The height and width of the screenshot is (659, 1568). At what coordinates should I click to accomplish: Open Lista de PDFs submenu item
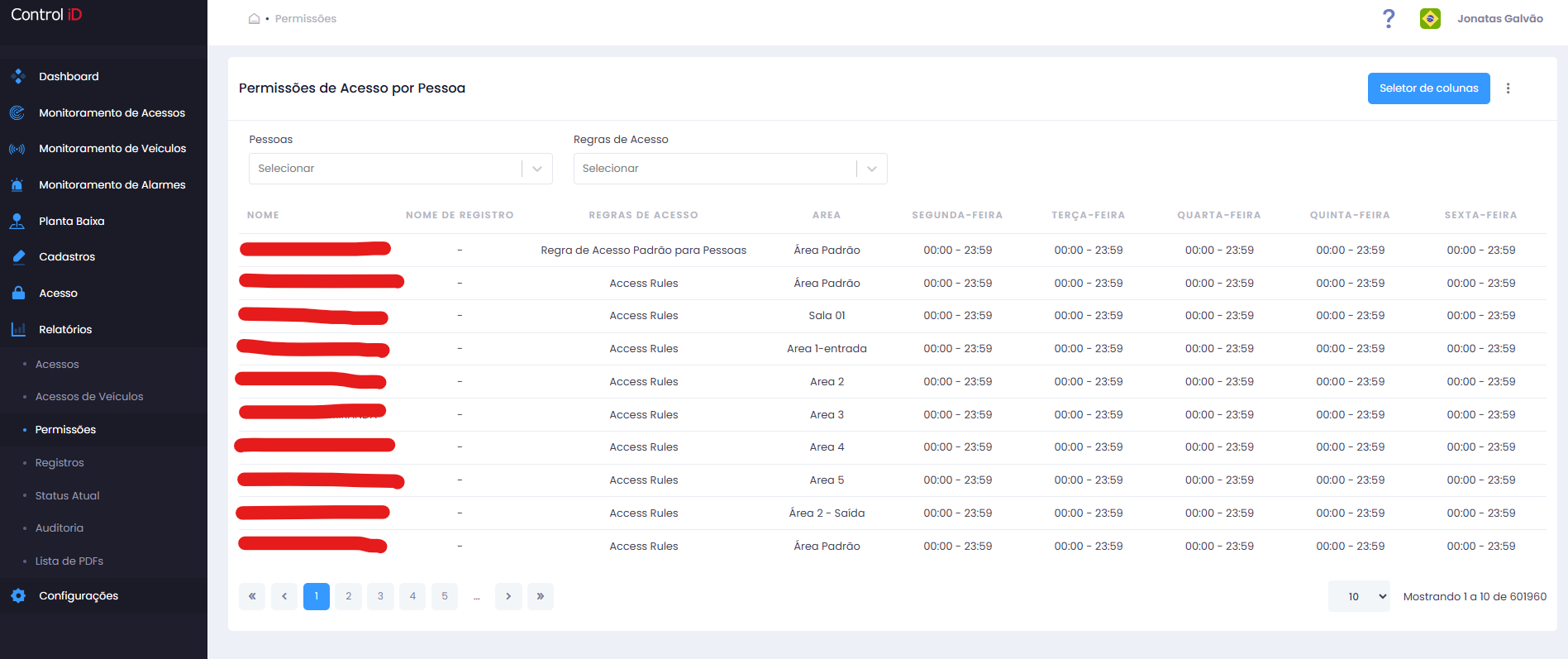click(x=69, y=561)
